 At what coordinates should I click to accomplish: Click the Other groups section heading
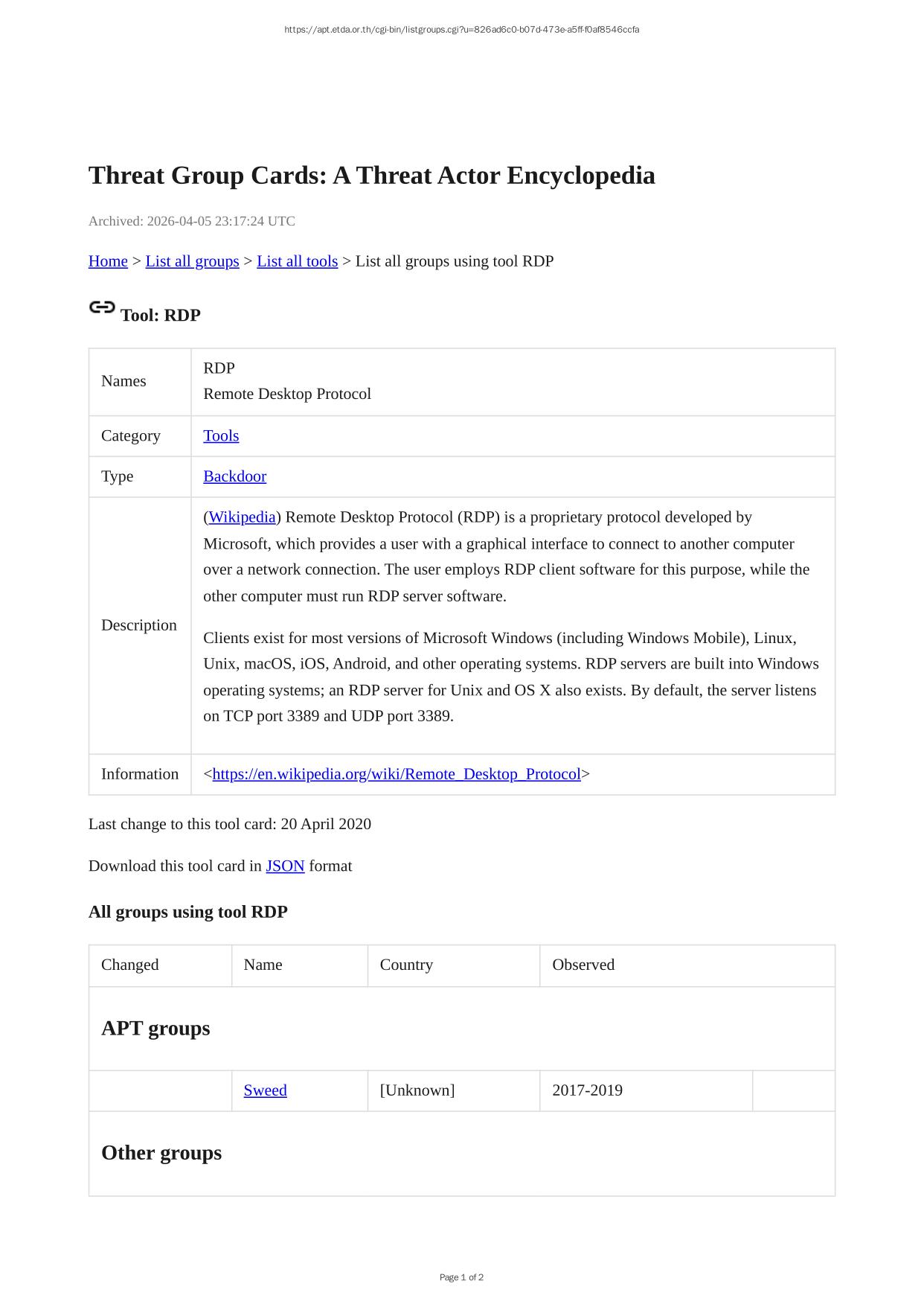tap(161, 1152)
